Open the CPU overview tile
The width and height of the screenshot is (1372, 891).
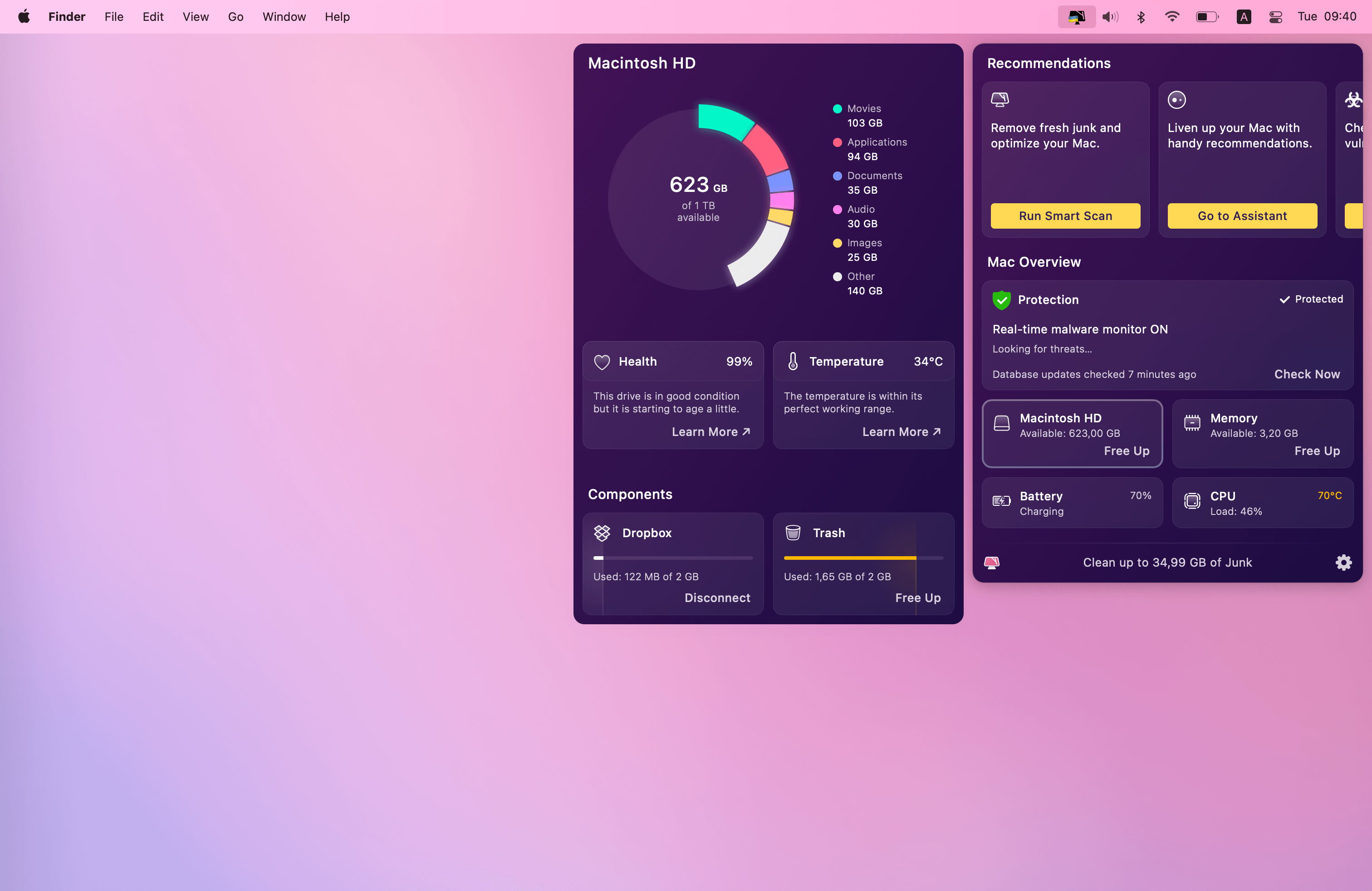(x=1262, y=503)
